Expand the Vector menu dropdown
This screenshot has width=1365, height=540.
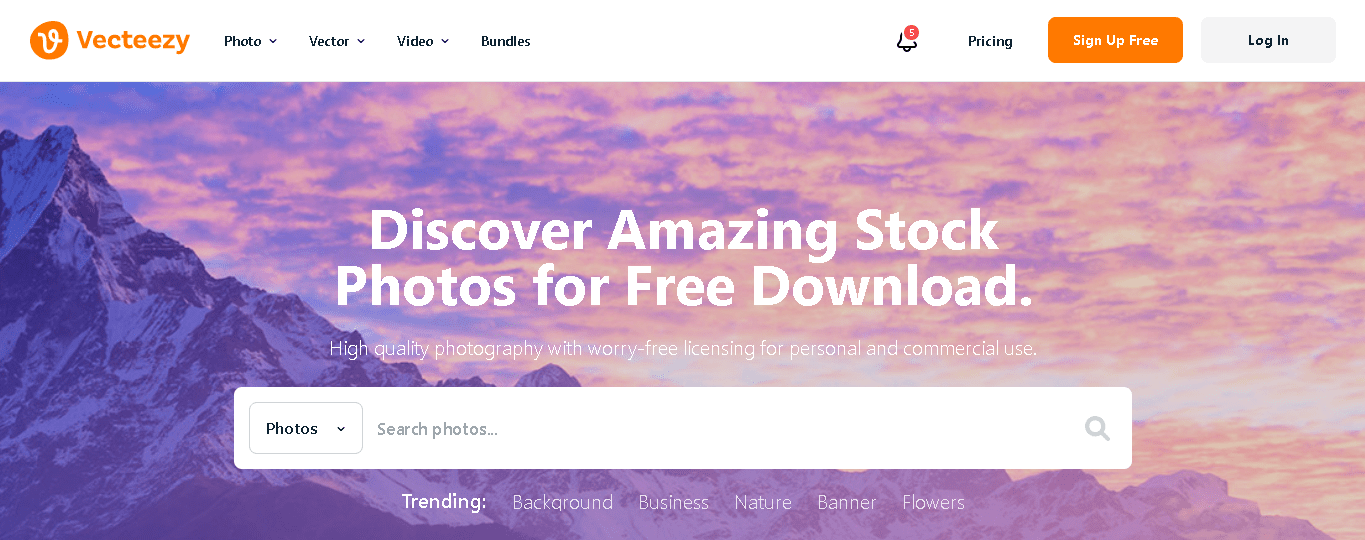(x=337, y=41)
